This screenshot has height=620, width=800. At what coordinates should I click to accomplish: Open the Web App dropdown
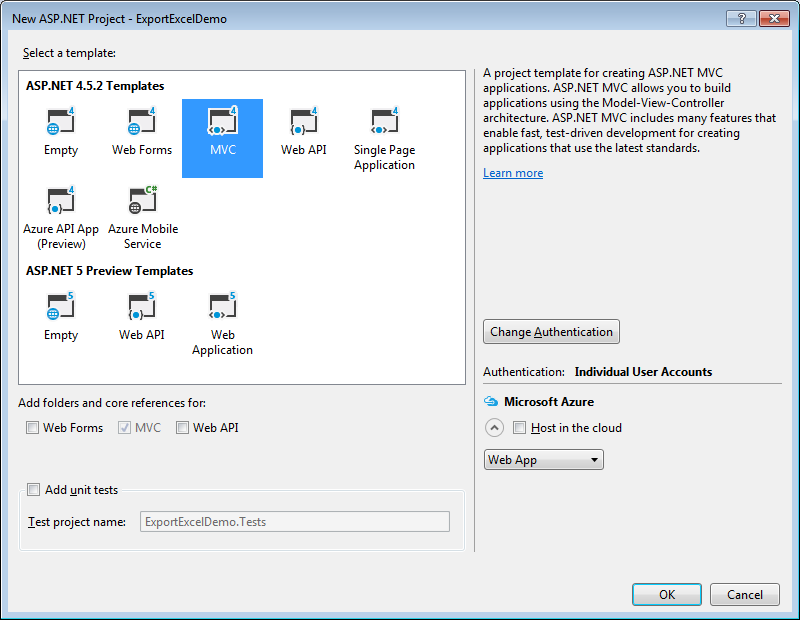(x=543, y=460)
